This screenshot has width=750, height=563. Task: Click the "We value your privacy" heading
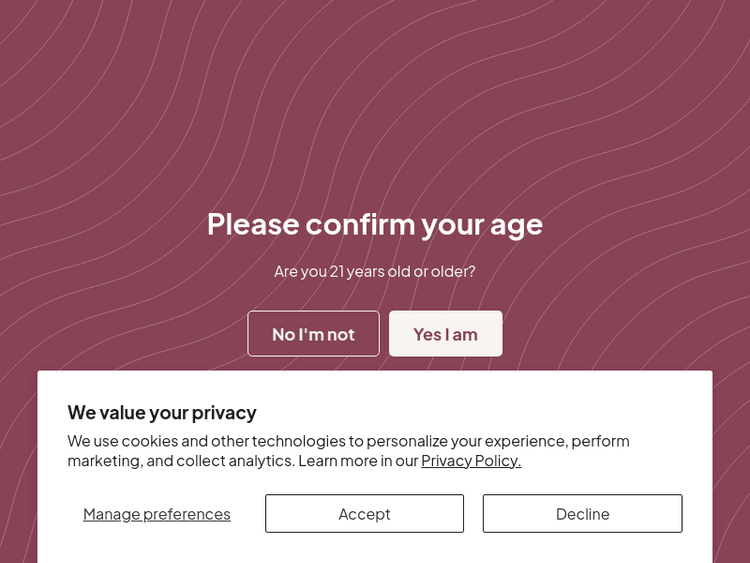click(162, 412)
